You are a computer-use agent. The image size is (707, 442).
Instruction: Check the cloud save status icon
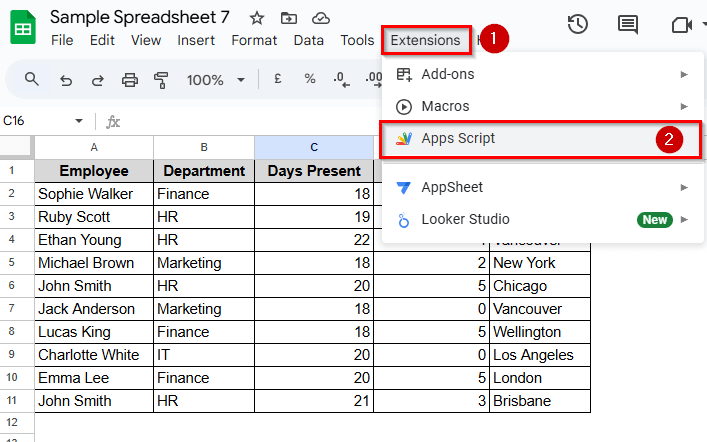click(x=320, y=18)
